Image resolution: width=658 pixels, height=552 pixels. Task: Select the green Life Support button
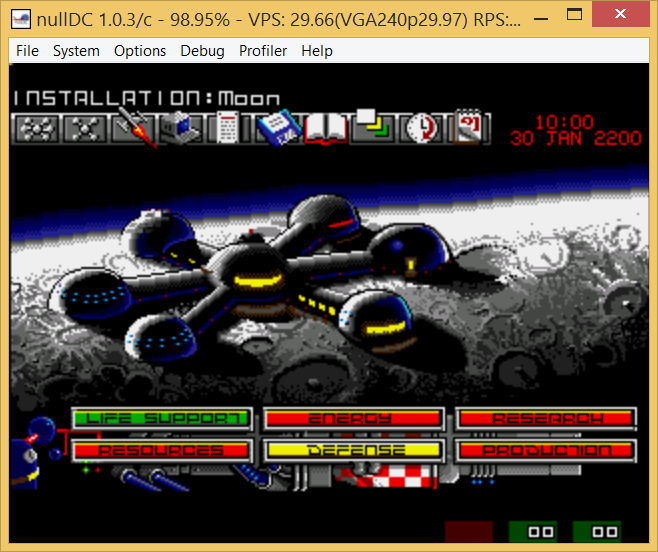162,419
